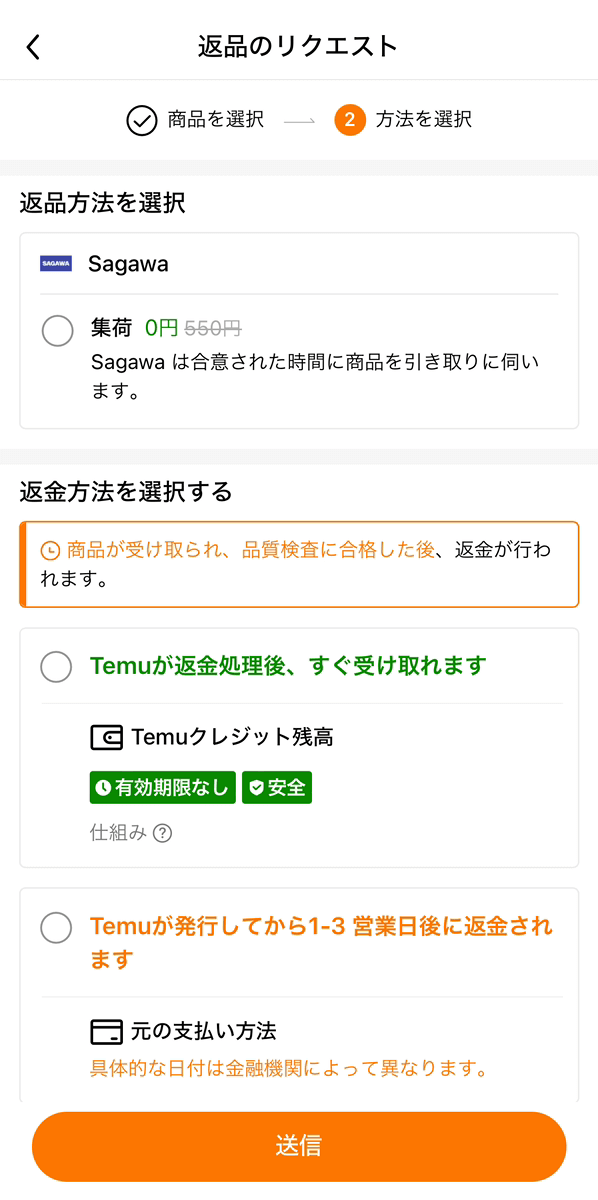Click the orange refund timing notice banner
The width and height of the screenshot is (598, 1200).
coord(299,564)
